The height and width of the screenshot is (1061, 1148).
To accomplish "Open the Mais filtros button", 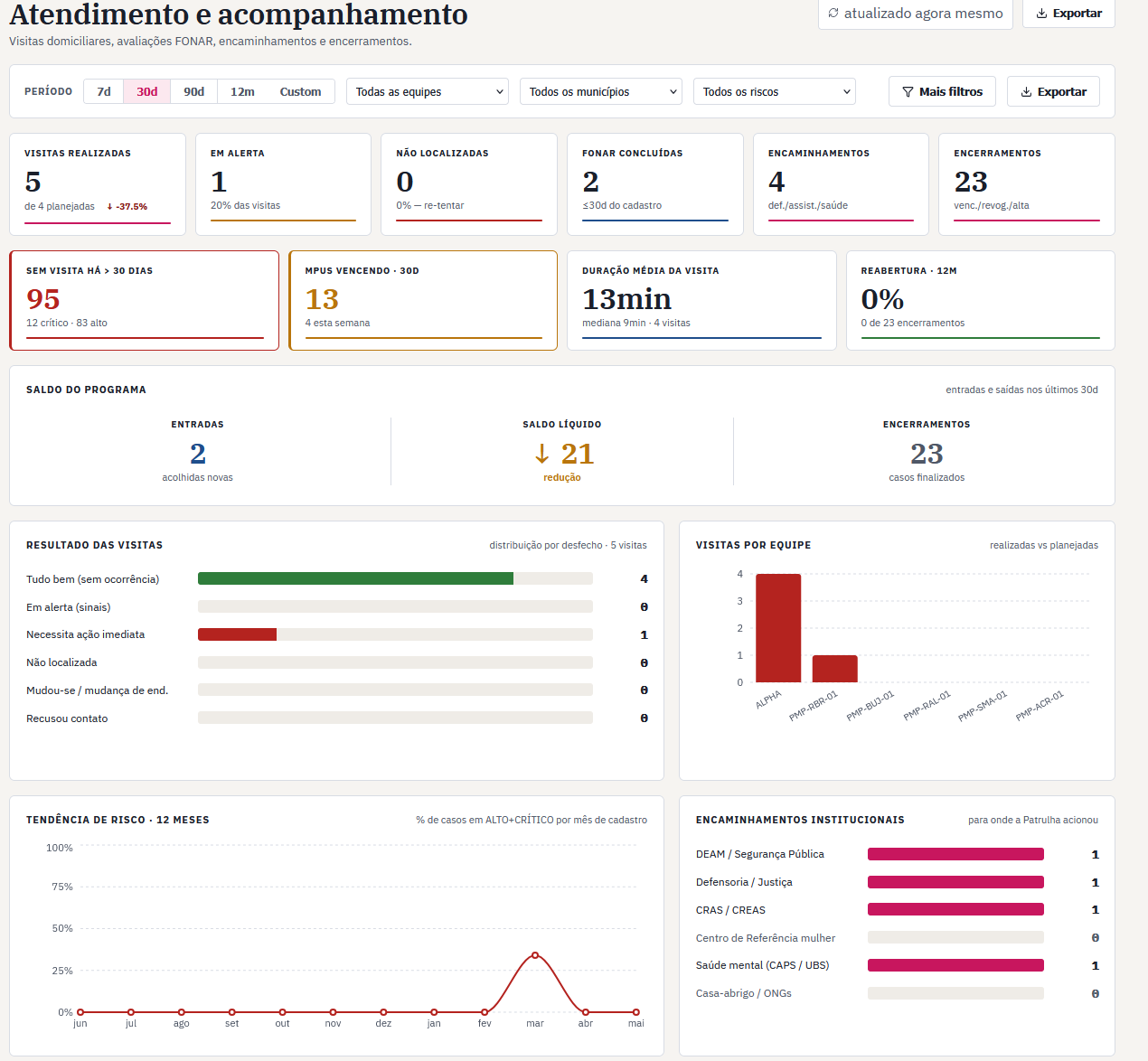I will point(942,91).
